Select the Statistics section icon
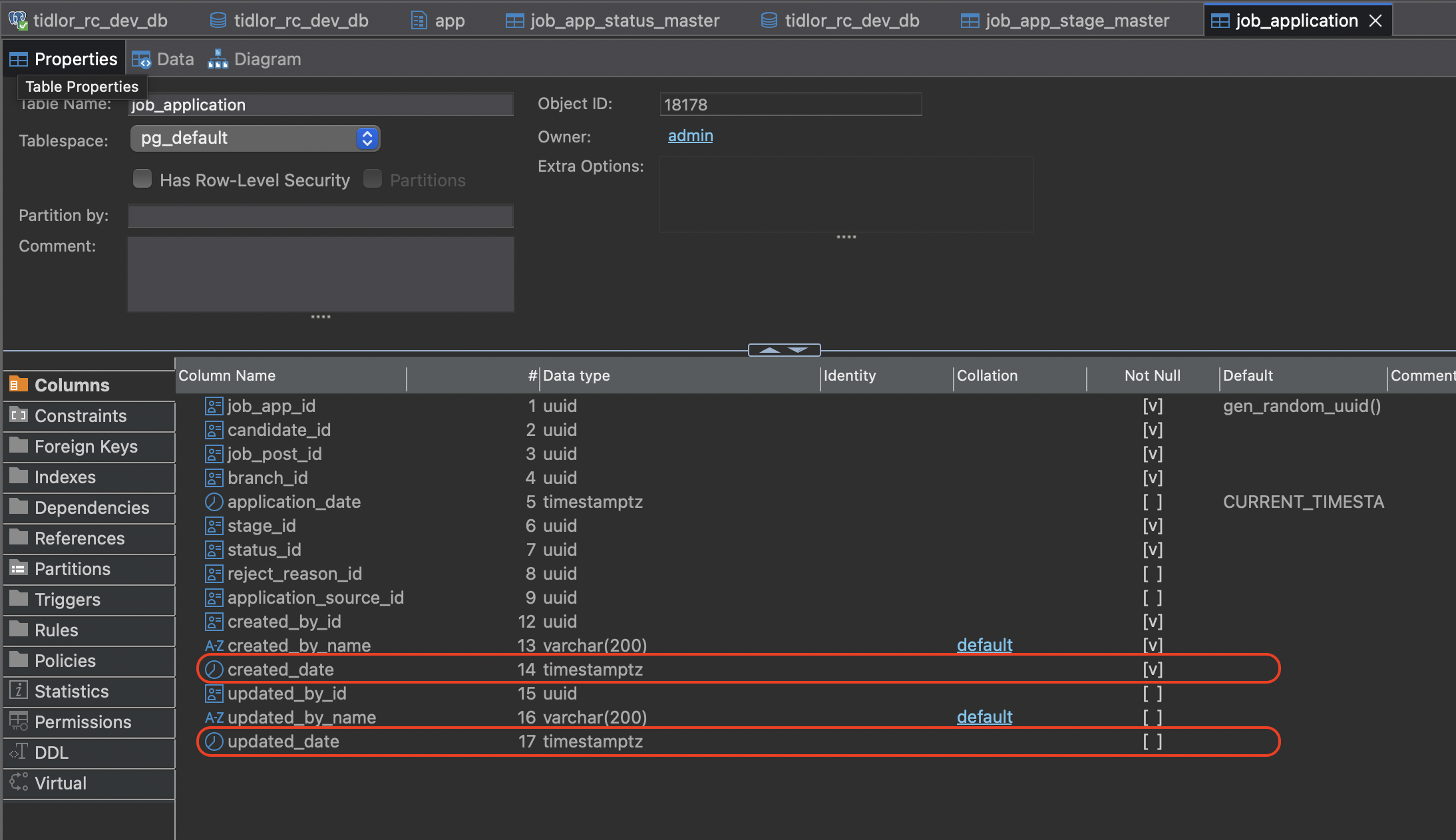1456x840 pixels. [19, 691]
